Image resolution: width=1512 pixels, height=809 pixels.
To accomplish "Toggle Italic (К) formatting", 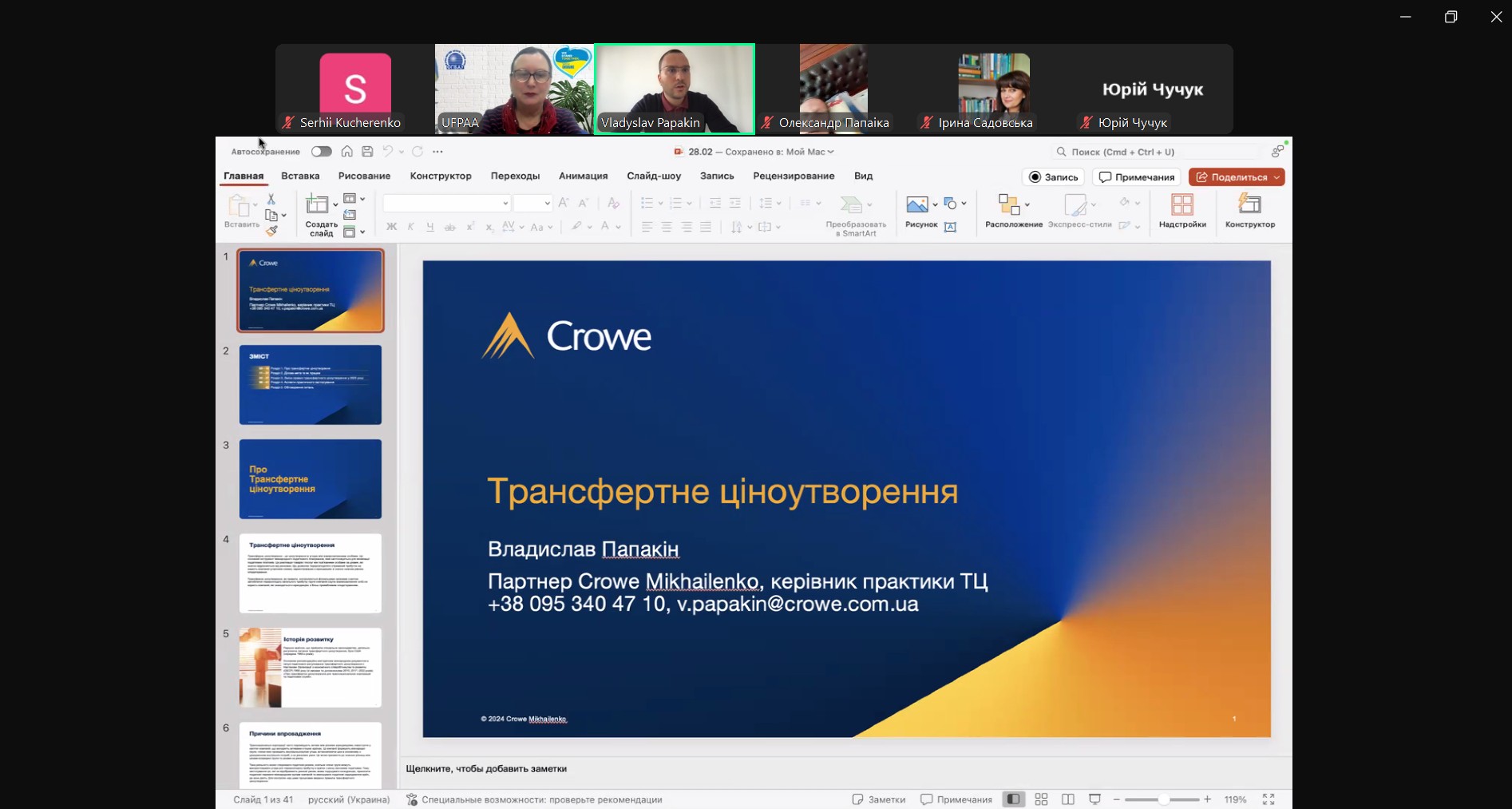I will tap(410, 227).
